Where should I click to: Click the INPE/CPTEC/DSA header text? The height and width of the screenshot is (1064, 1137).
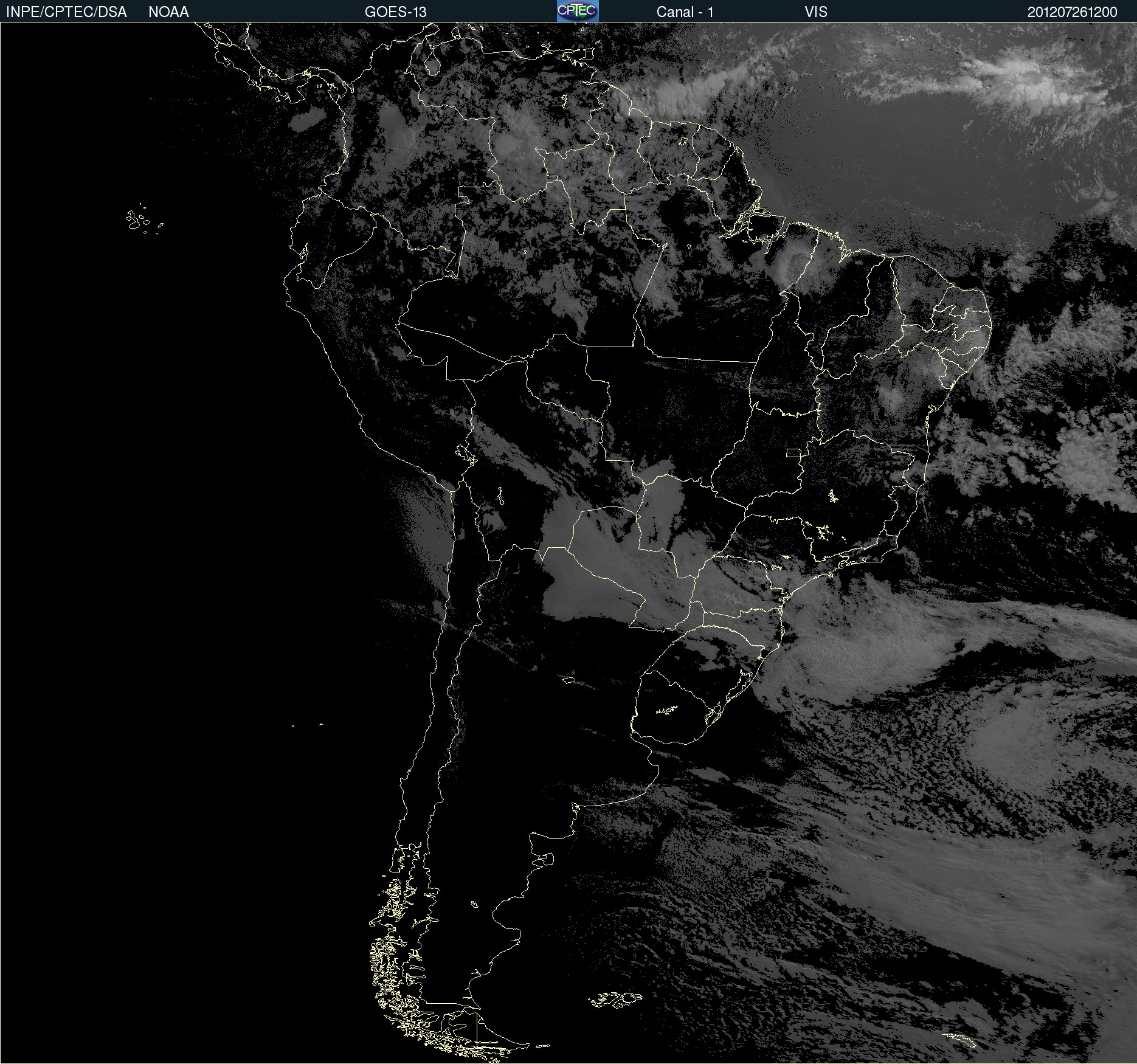pyautogui.click(x=66, y=12)
